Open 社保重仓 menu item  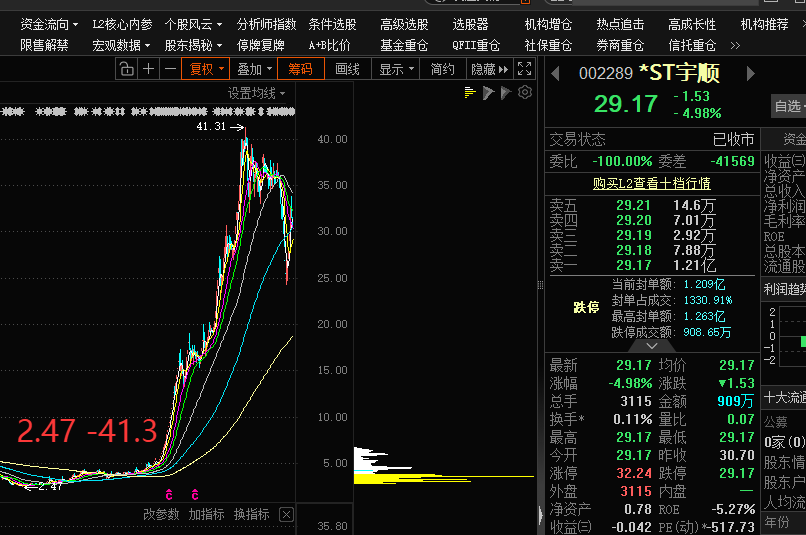pyautogui.click(x=548, y=45)
